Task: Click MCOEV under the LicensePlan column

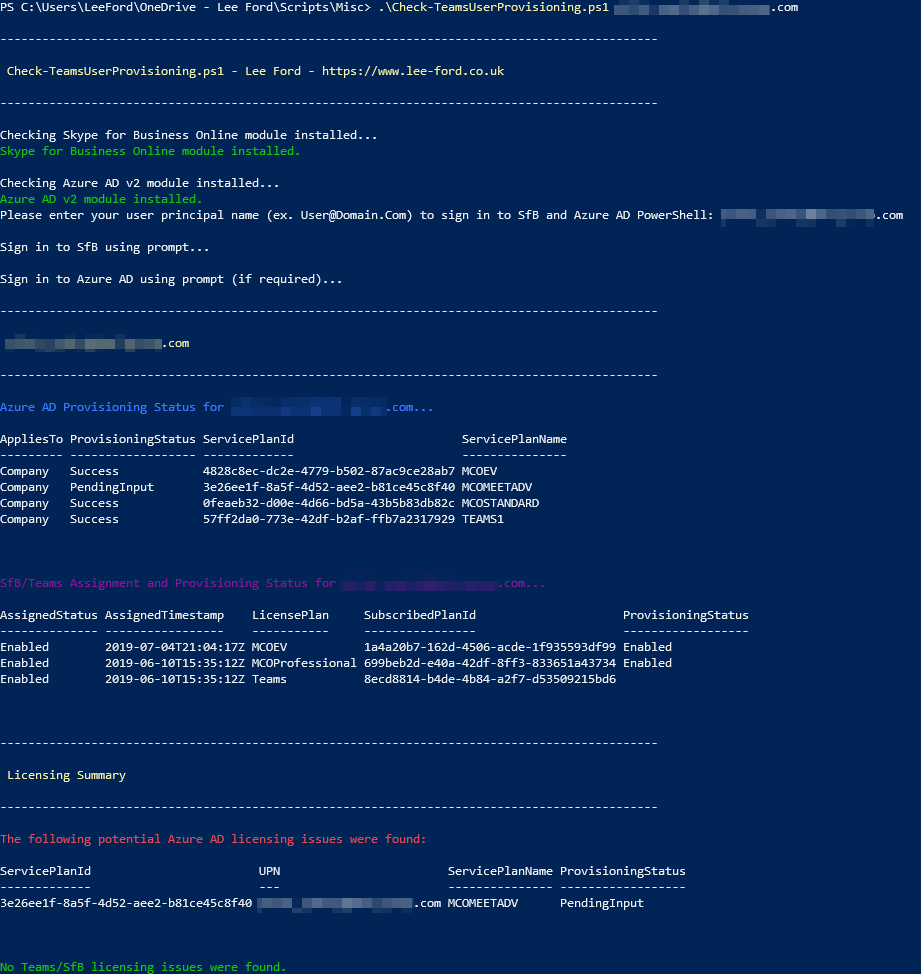Action: 269,647
